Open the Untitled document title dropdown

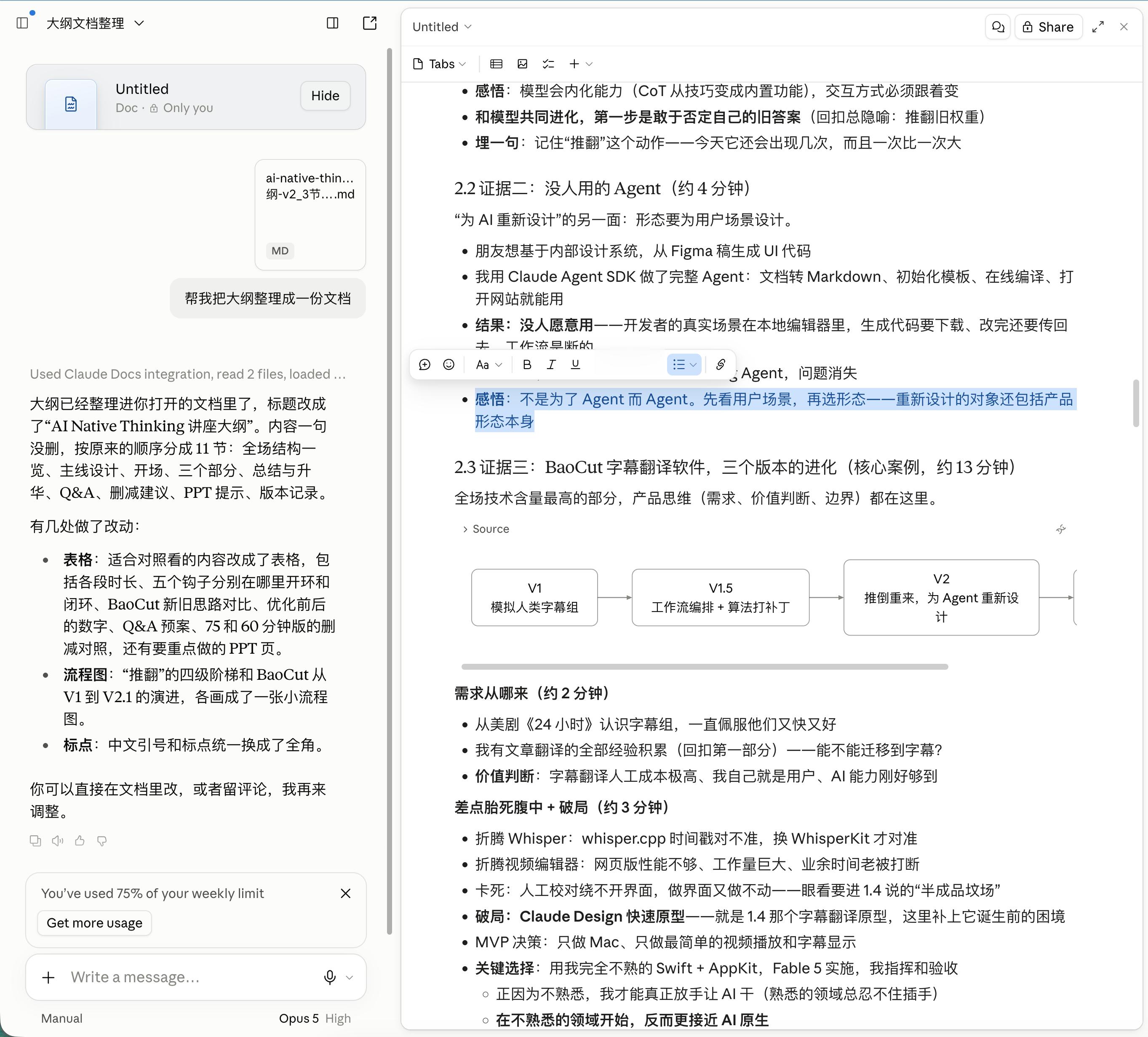(442, 27)
